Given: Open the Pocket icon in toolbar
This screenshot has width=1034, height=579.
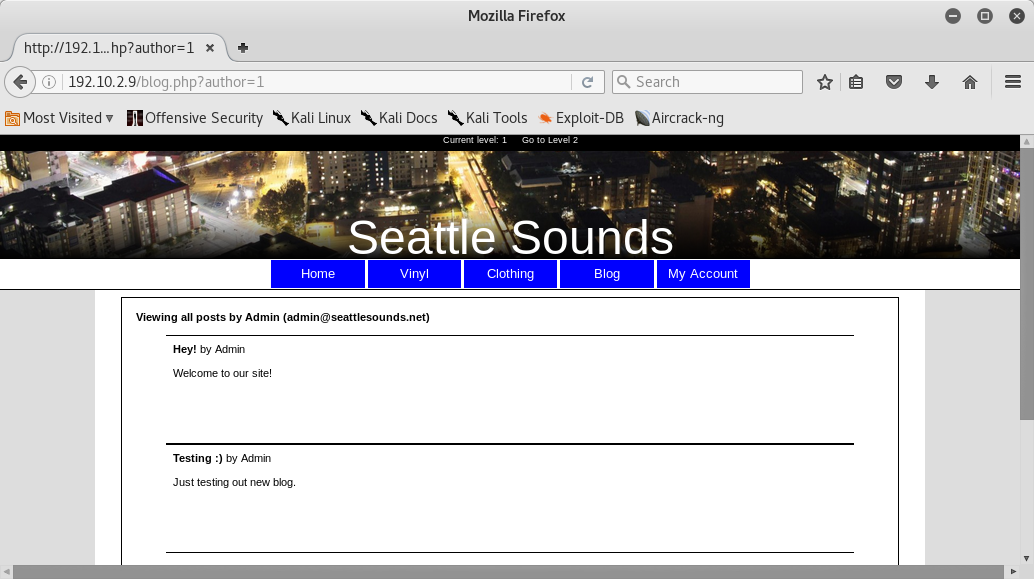Looking at the screenshot, I should tap(895, 82).
